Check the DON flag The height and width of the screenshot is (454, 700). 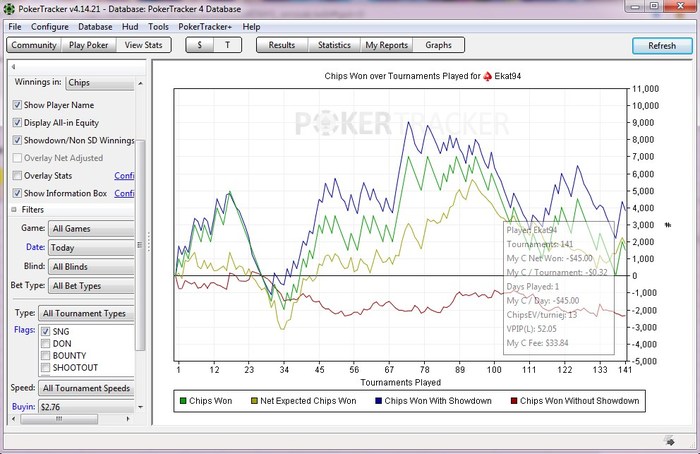pos(45,343)
